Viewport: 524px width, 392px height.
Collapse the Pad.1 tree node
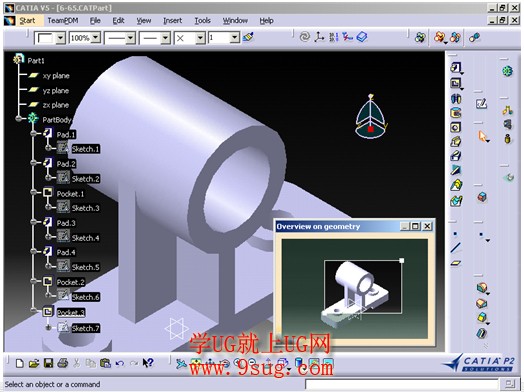tap(33, 133)
